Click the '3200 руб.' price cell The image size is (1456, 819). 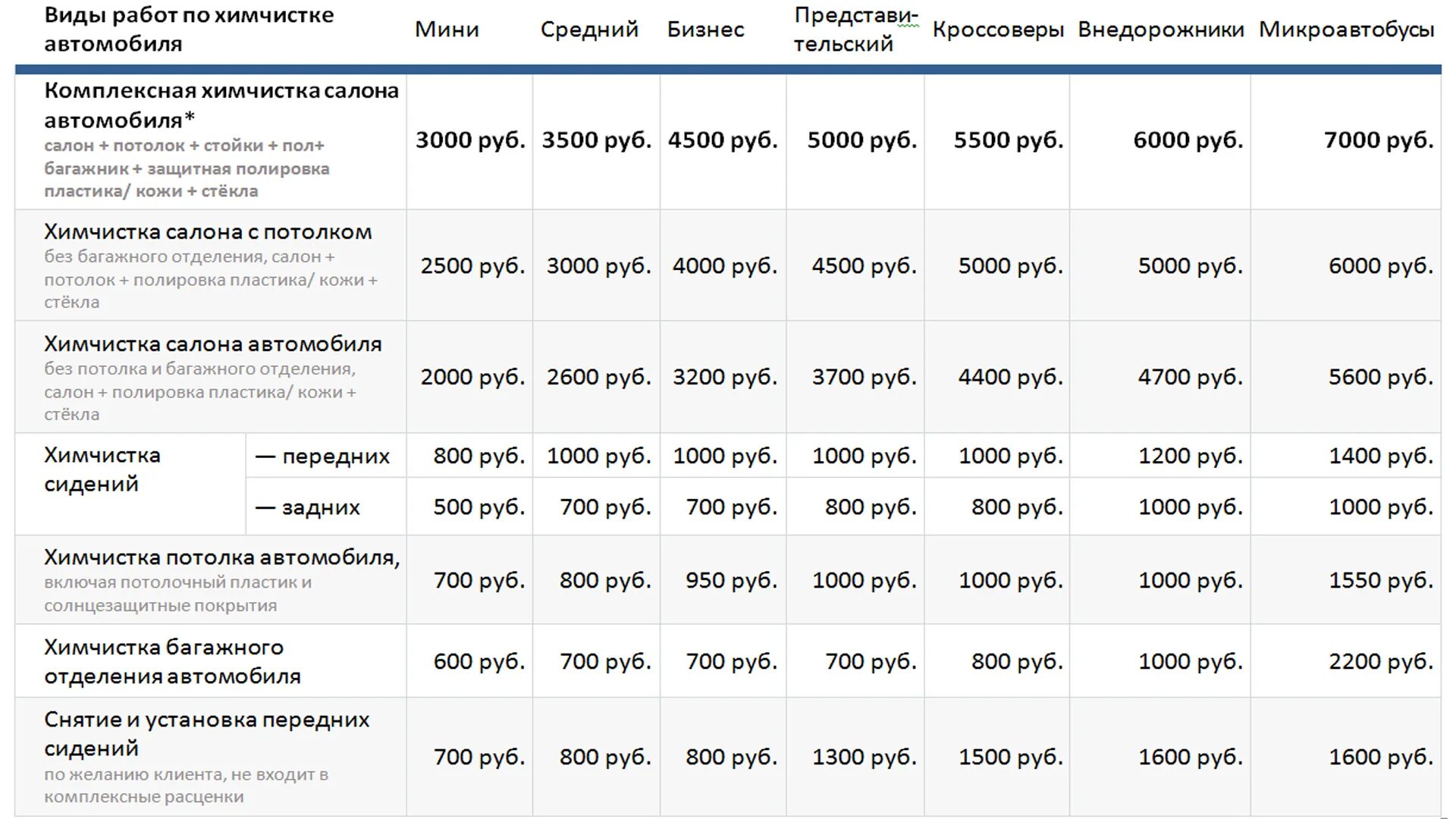(725, 376)
